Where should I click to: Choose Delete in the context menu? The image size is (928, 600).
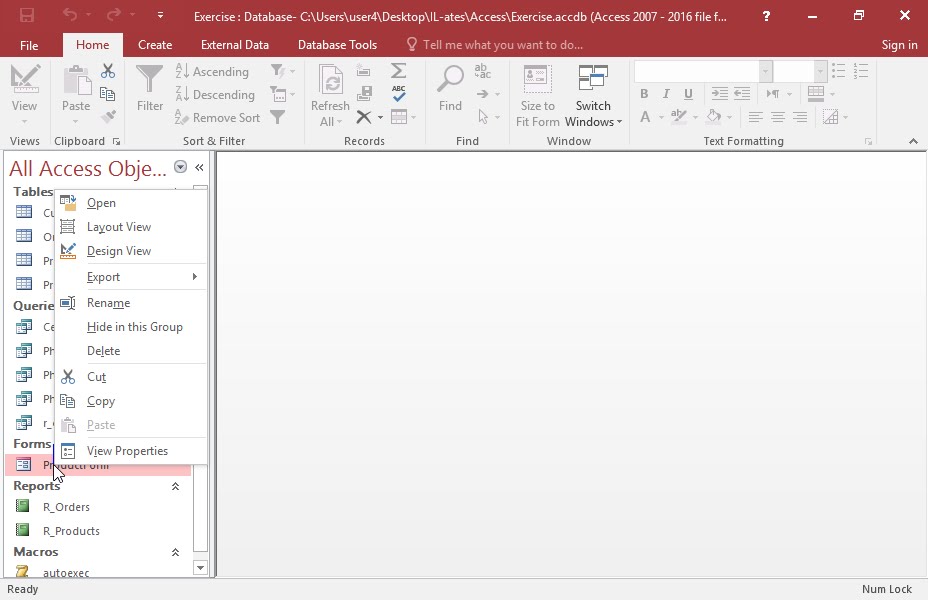pyautogui.click(x=131, y=351)
